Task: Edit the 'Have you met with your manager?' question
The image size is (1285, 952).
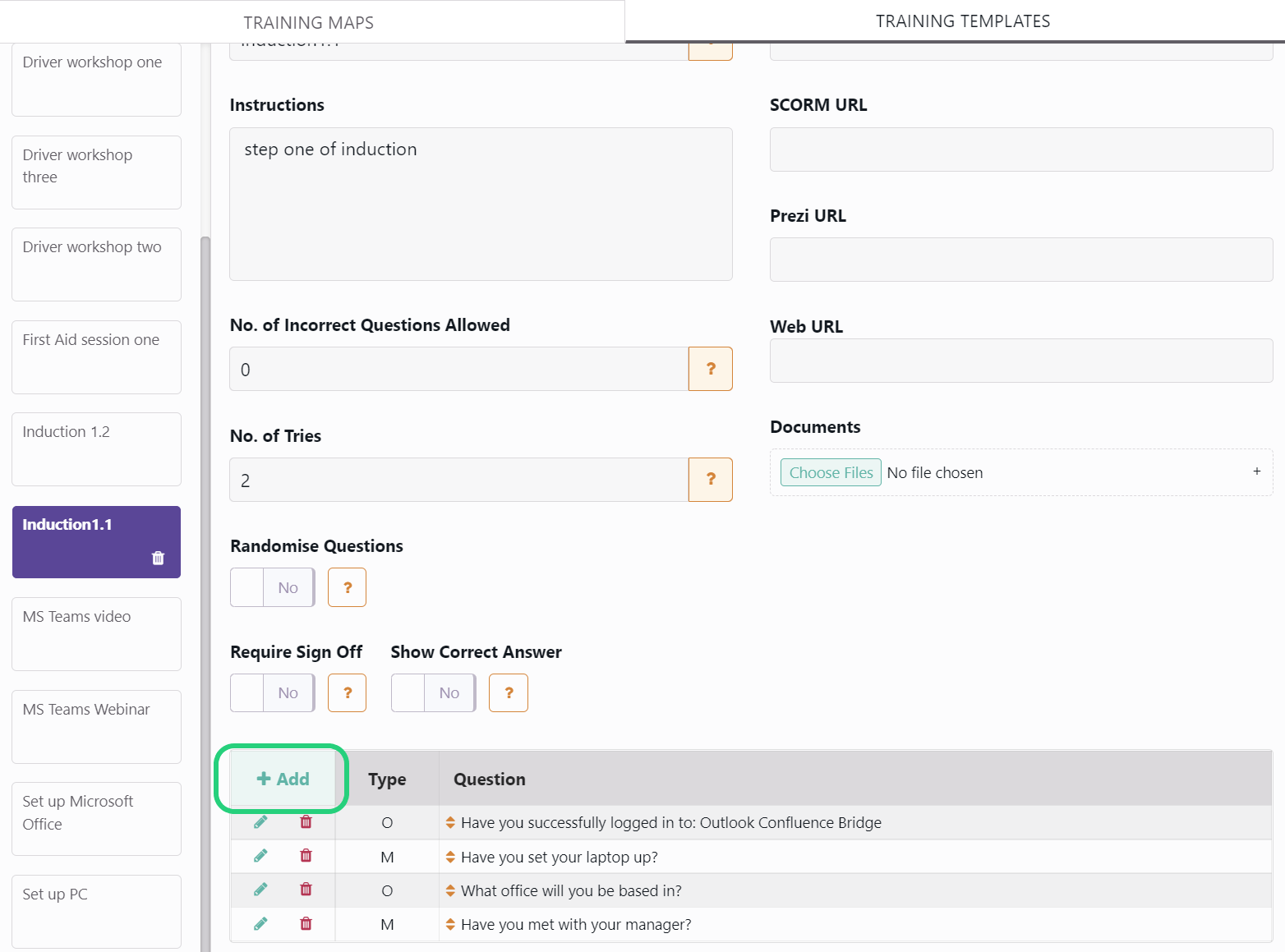Action: 260,924
